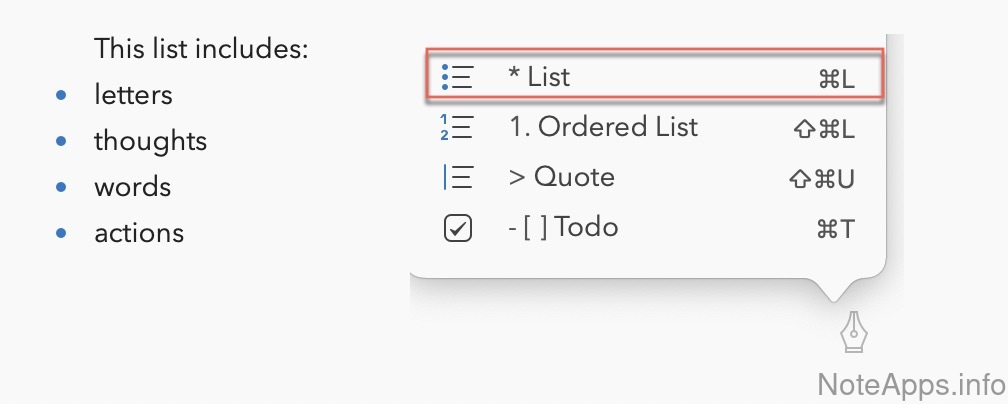
Task: Pick the "> Quote" menu option
Action: (x=561, y=178)
